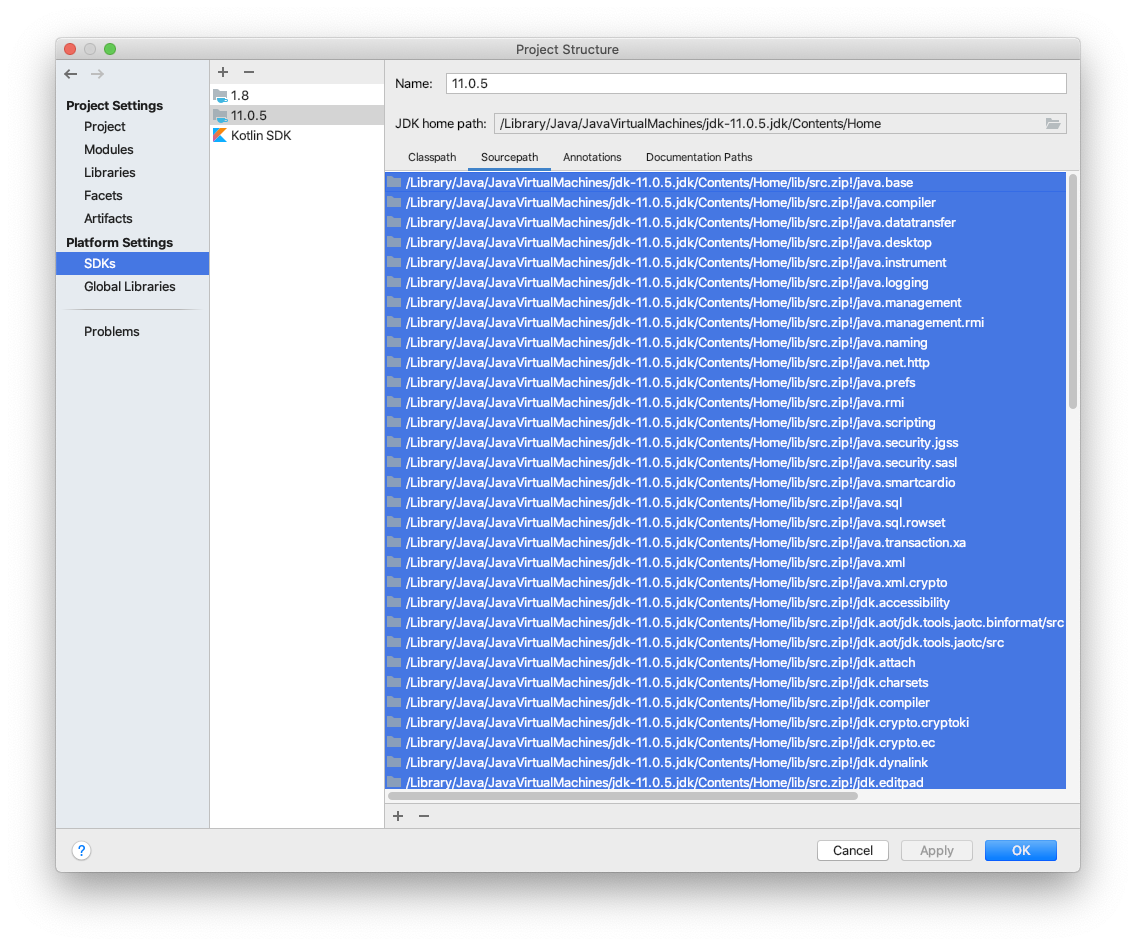Switch to the Classpath tab
1136x946 pixels.
pyautogui.click(x=432, y=157)
